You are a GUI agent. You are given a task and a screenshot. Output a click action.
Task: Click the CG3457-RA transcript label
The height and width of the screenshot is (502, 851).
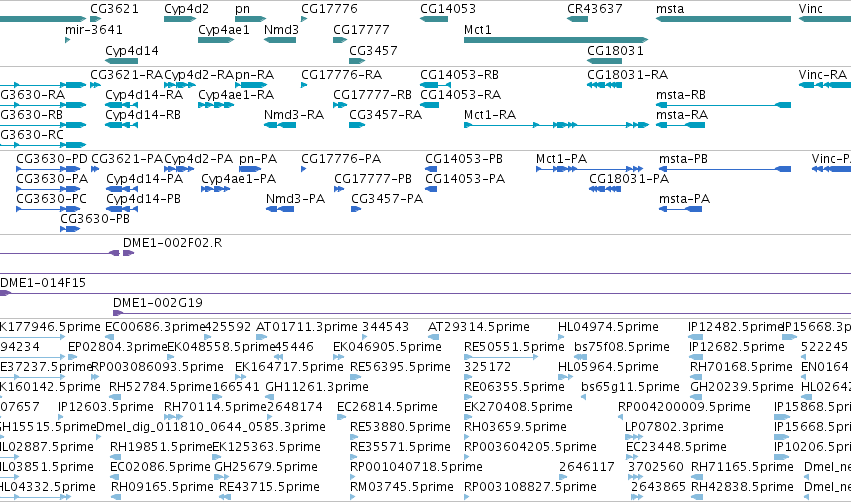(385, 115)
